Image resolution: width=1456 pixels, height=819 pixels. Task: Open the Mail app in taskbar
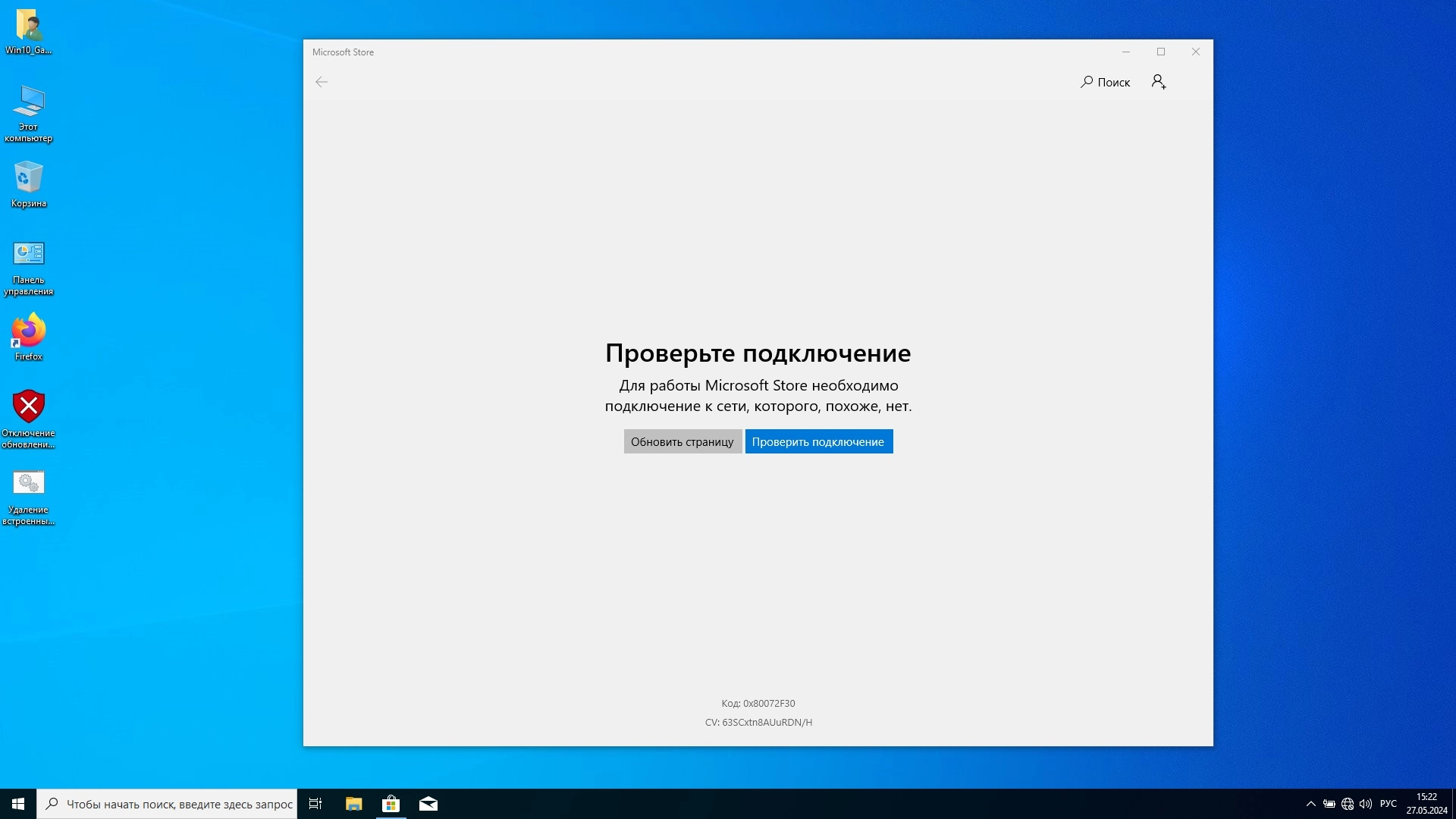click(x=428, y=804)
